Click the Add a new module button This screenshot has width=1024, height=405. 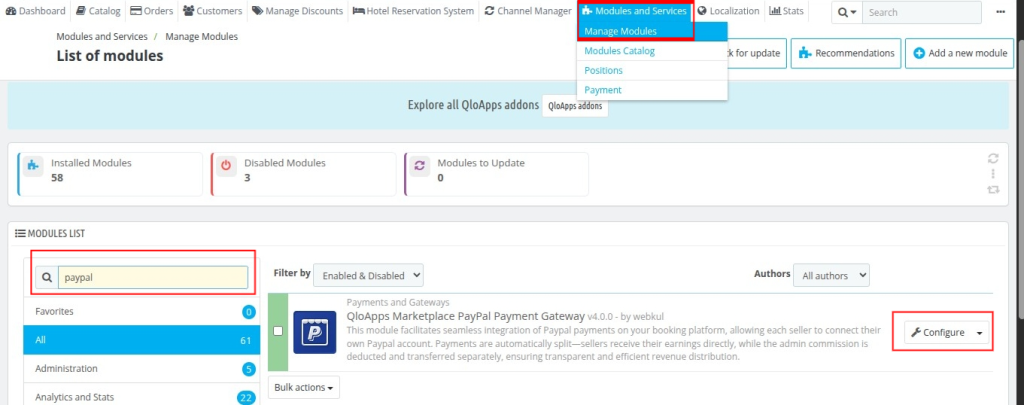coord(959,53)
